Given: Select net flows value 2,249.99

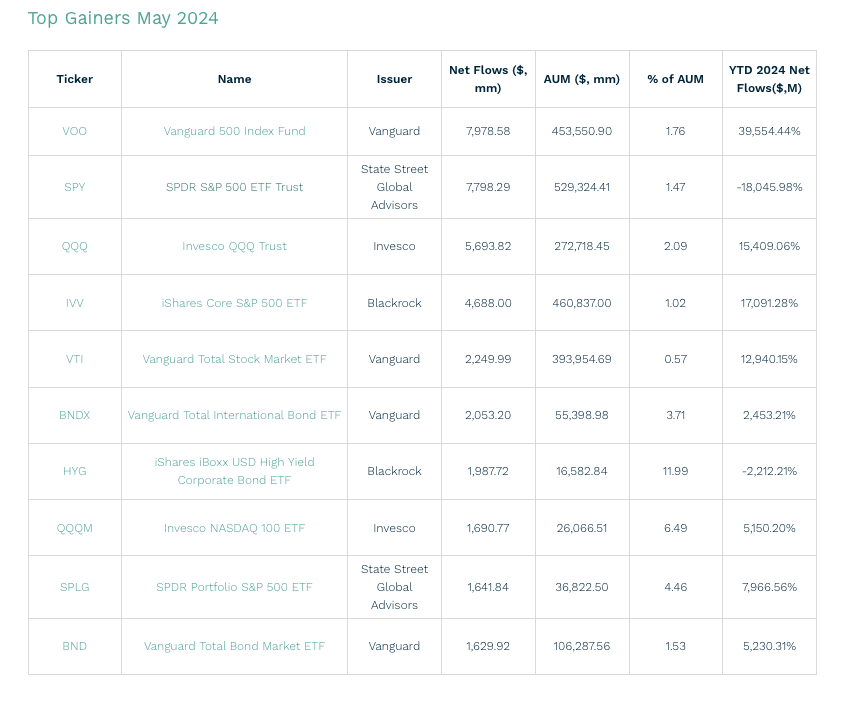Looking at the screenshot, I should pos(488,359).
